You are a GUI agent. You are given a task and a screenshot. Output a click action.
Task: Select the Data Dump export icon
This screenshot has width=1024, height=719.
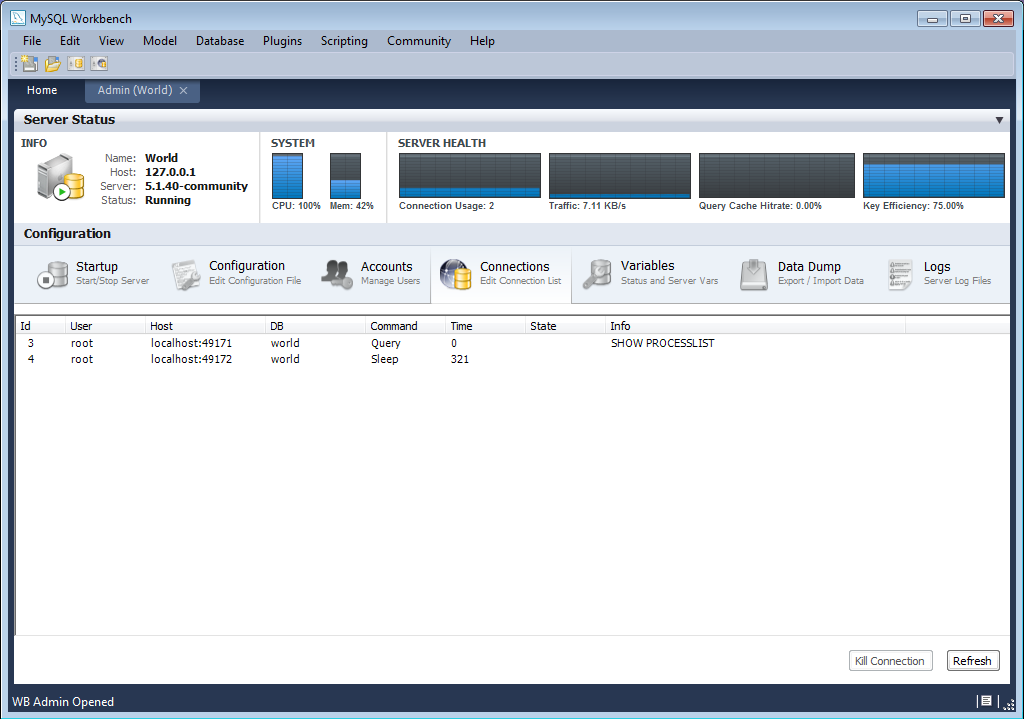click(753, 274)
